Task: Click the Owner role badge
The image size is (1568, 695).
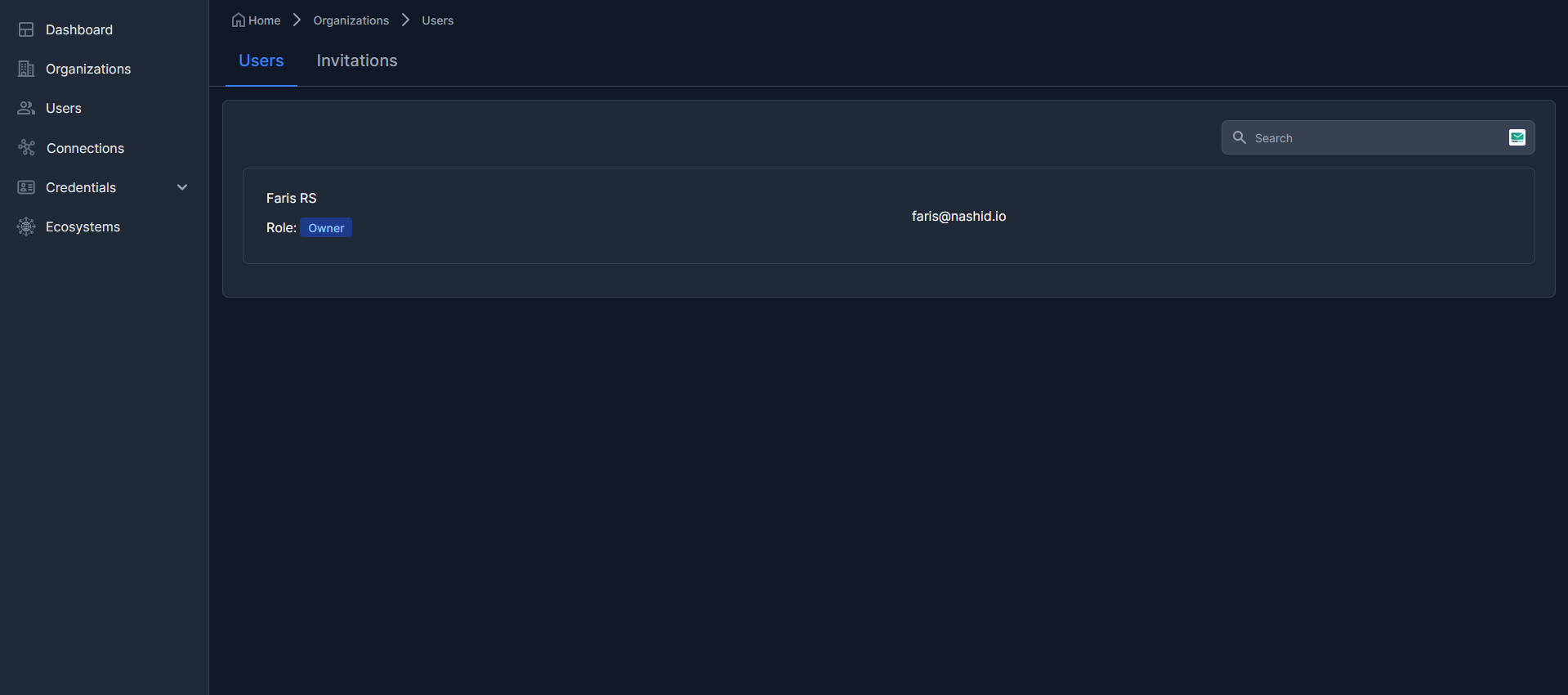Action: coord(326,227)
